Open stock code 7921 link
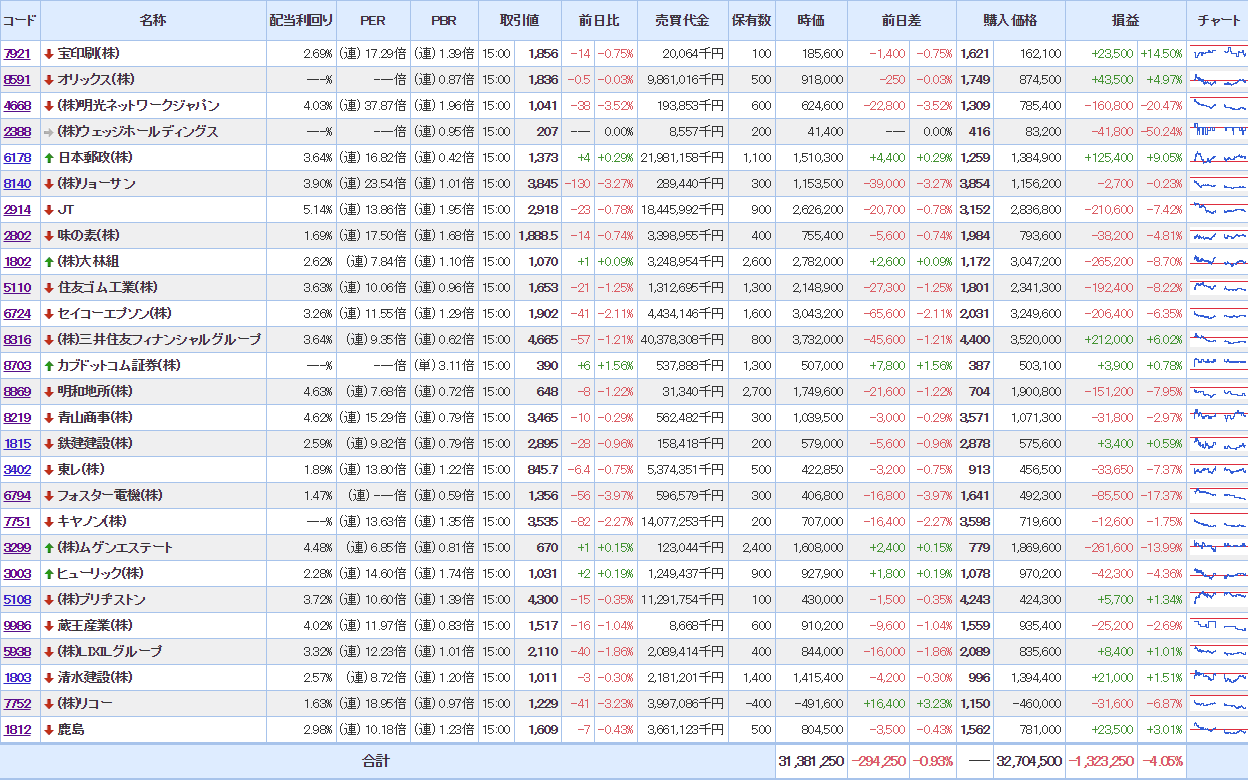The width and height of the screenshot is (1248, 780). (x=17, y=54)
